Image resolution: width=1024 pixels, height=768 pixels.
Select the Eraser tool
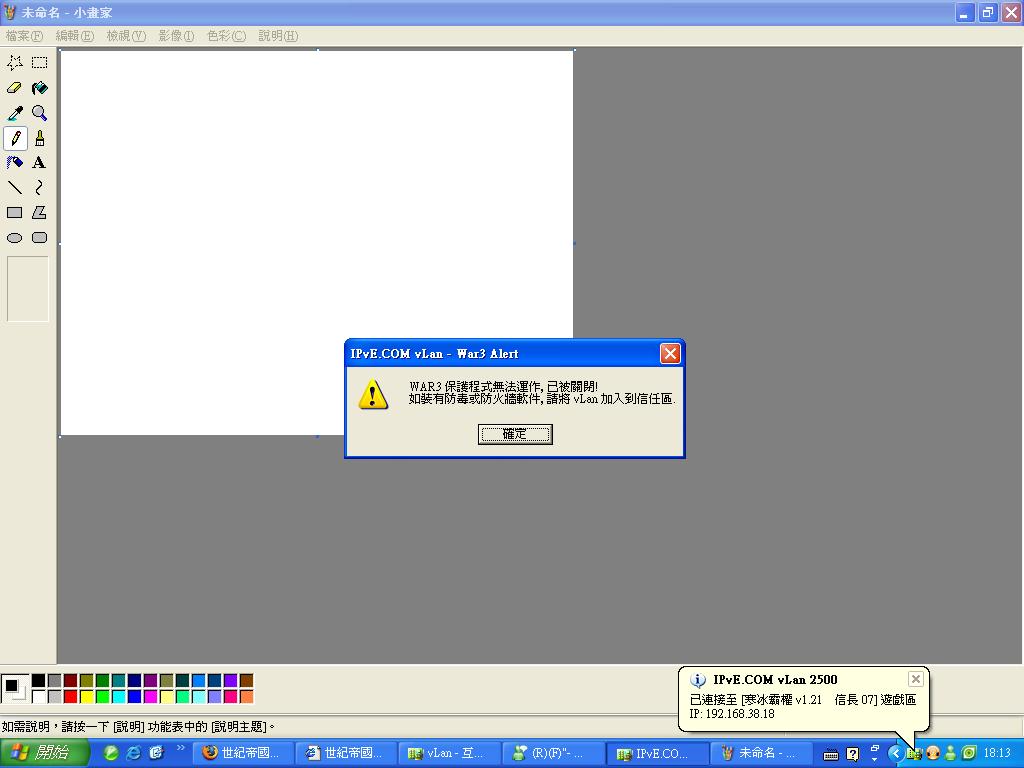(x=15, y=88)
